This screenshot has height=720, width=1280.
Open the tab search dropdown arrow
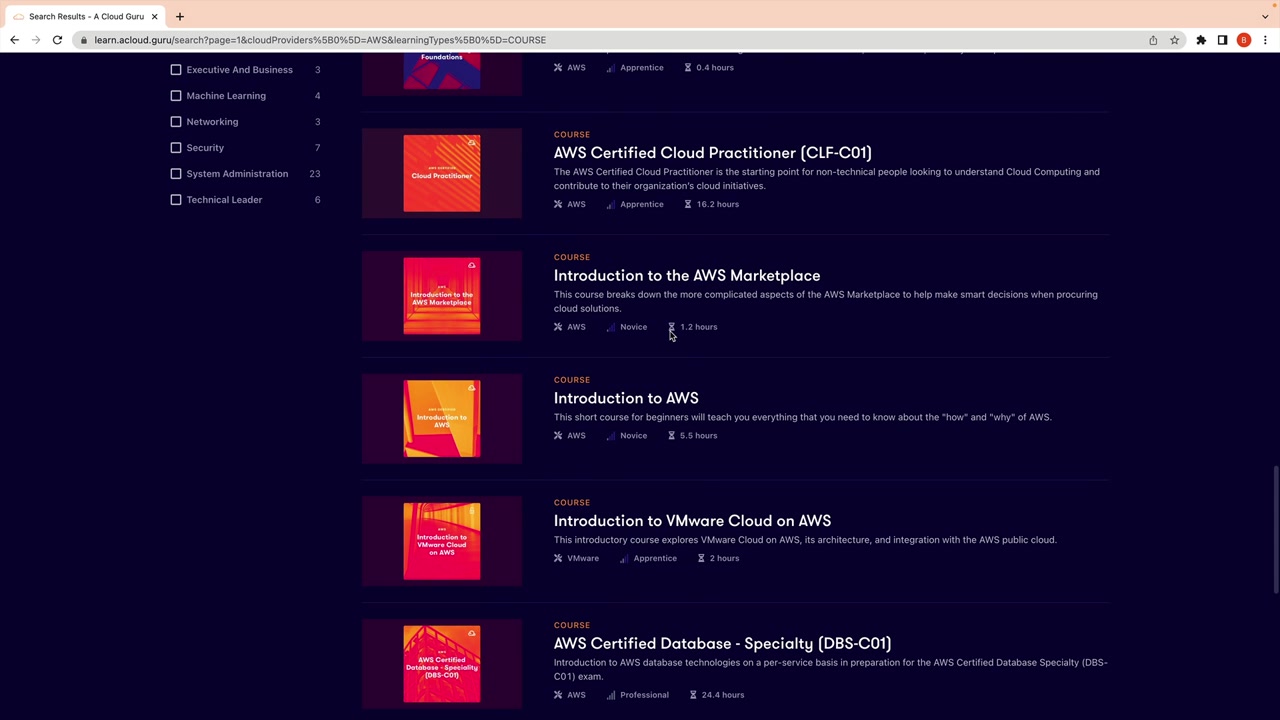tap(1265, 16)
